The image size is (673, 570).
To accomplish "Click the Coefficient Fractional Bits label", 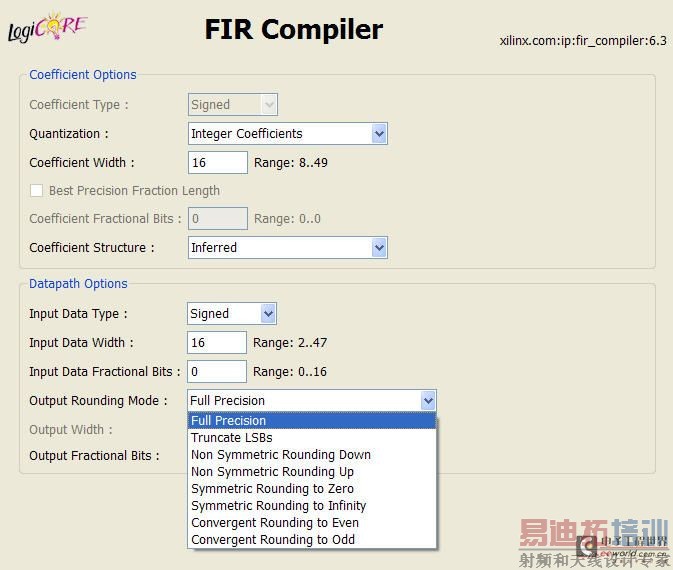I will [x=106, y=218].
